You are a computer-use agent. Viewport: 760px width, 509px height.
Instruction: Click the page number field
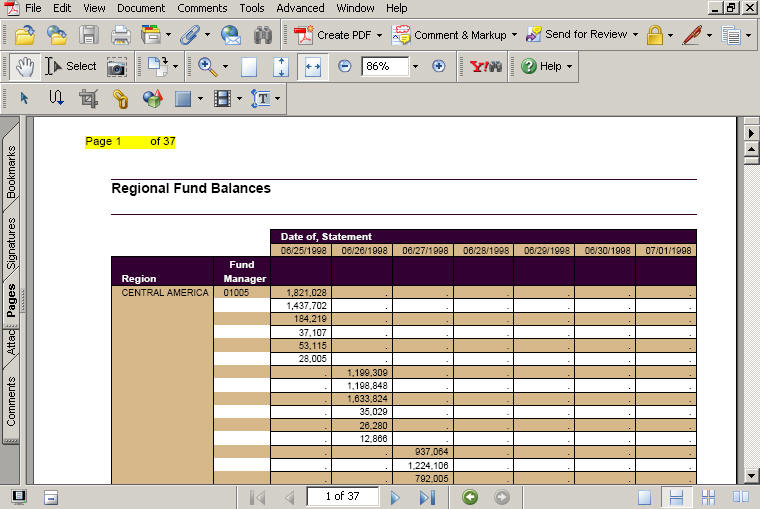click(x=341, y=496)
